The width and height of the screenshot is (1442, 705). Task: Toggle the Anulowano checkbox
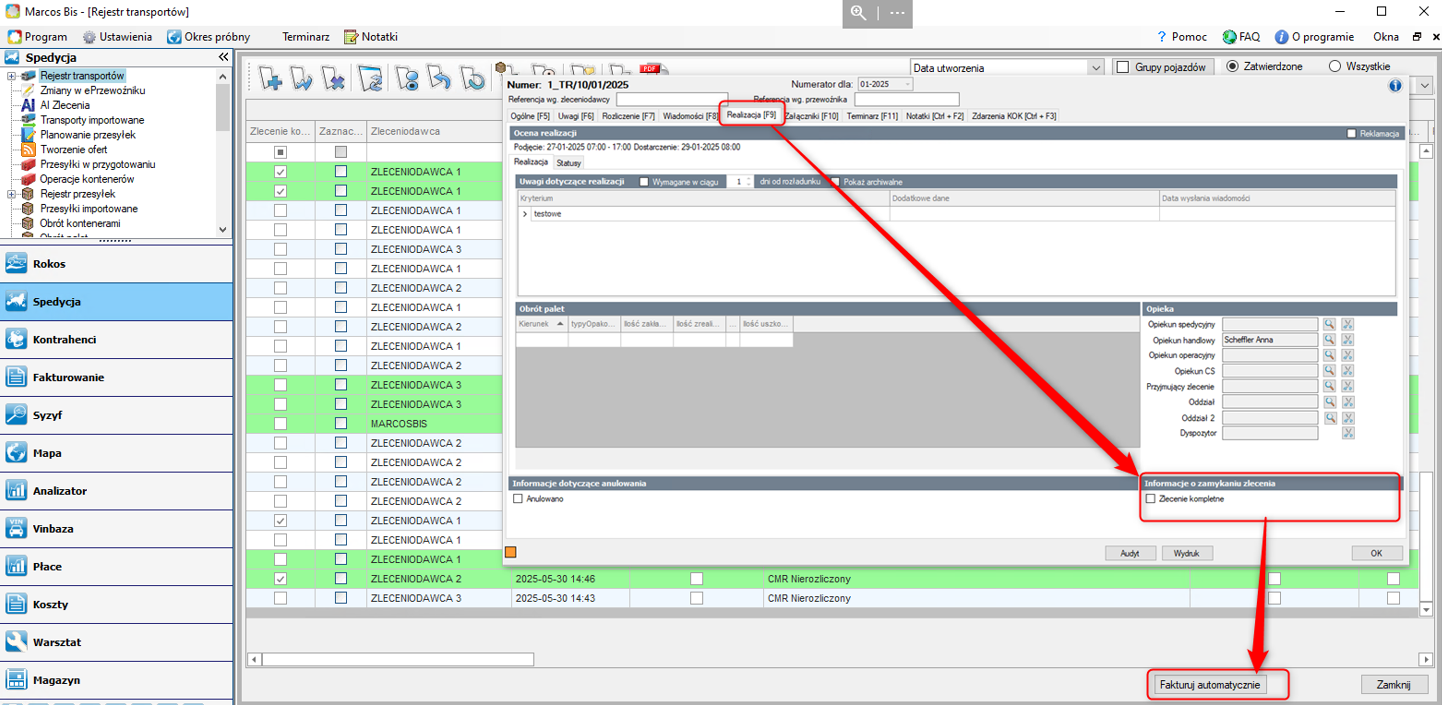pos(518,499)
